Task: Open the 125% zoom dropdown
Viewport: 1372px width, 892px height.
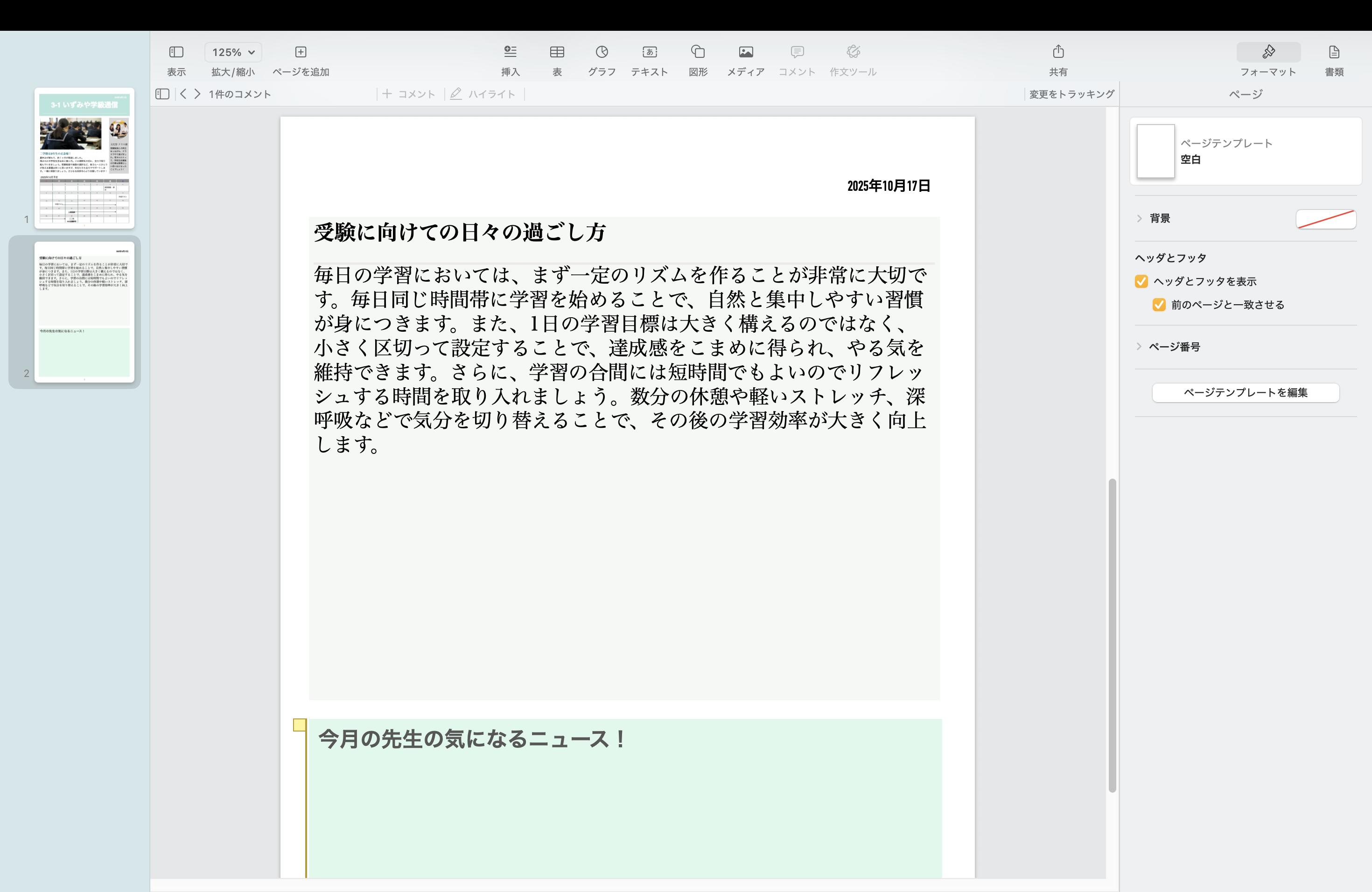Action: [x=233, y=52]
